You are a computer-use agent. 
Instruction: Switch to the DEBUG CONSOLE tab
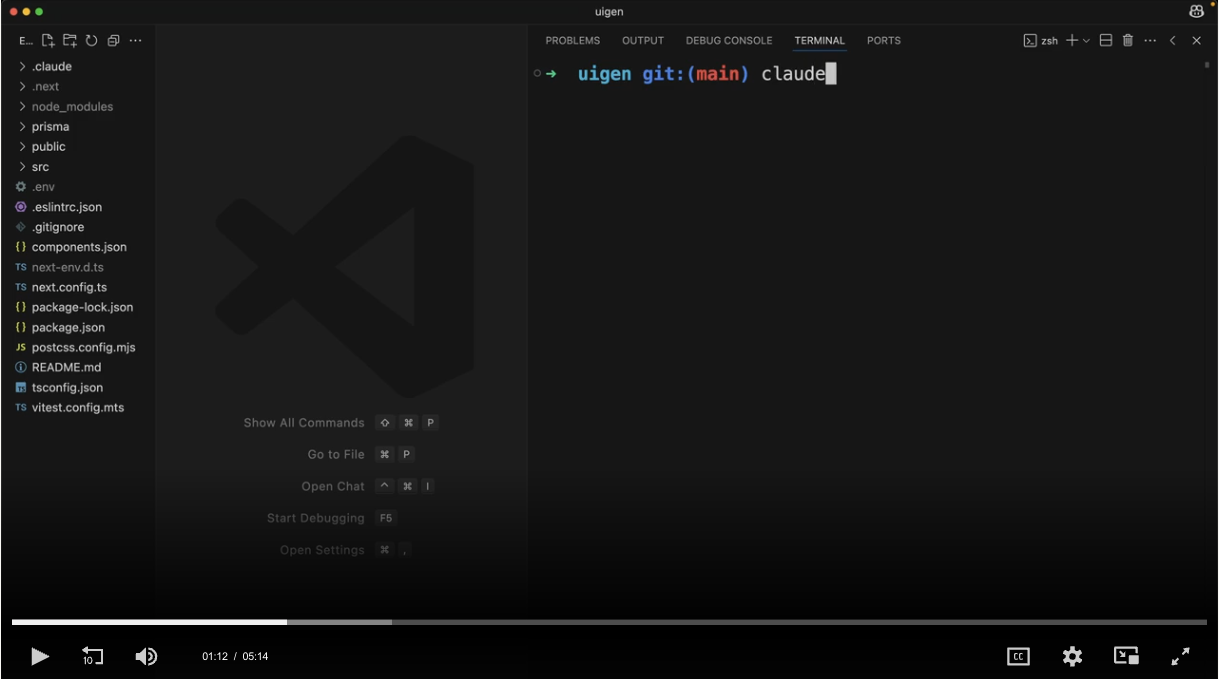(729, 41)
